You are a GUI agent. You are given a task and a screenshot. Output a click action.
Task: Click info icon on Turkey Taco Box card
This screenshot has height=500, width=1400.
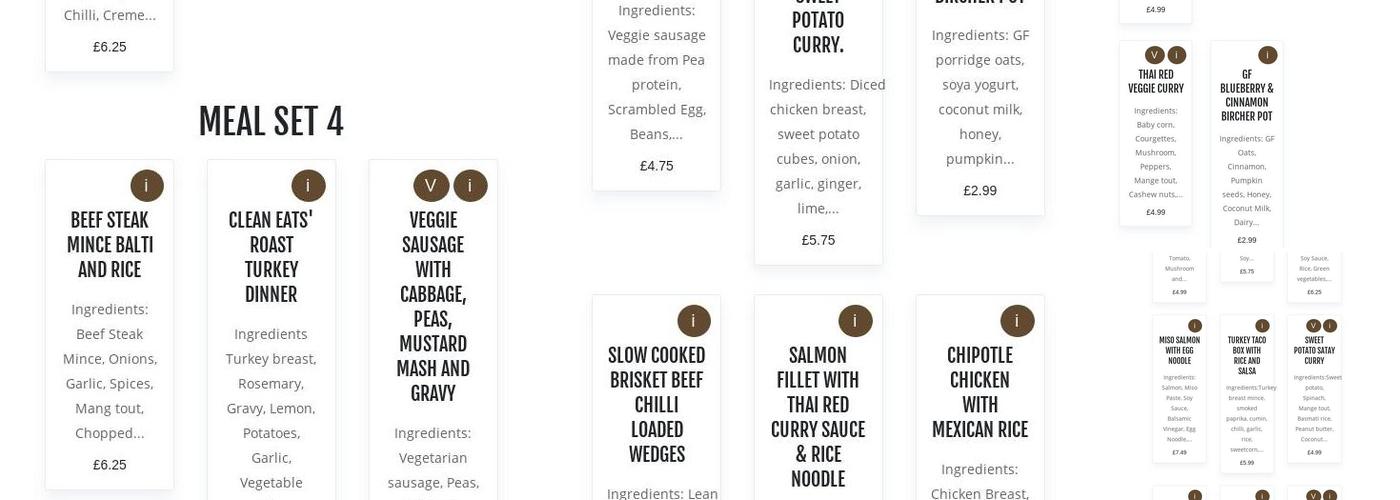point(1262,326)
